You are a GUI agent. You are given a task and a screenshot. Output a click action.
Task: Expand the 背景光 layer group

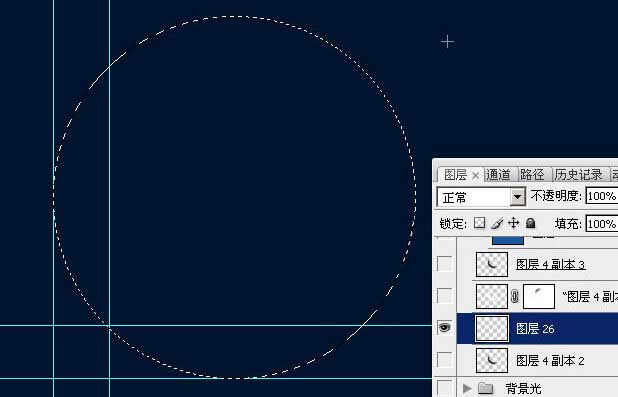[467, 388]
